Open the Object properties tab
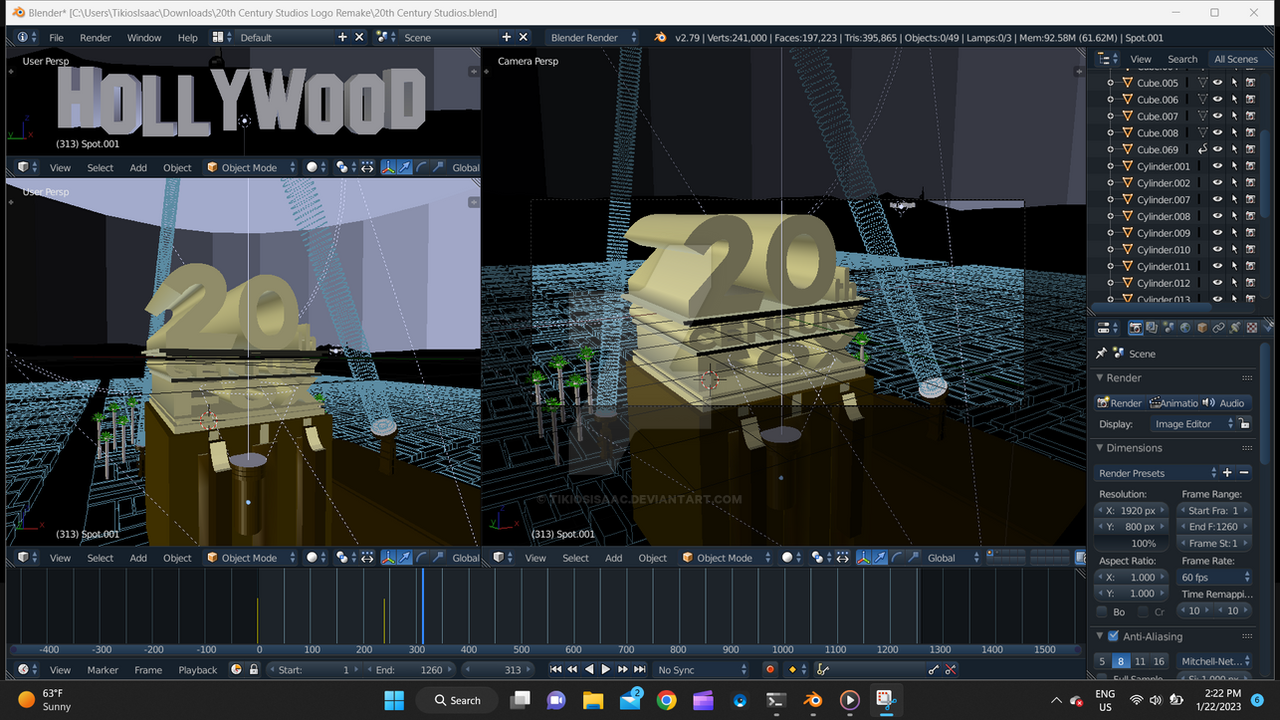This screenshot has width=1280, height=720. [1202, 327]
